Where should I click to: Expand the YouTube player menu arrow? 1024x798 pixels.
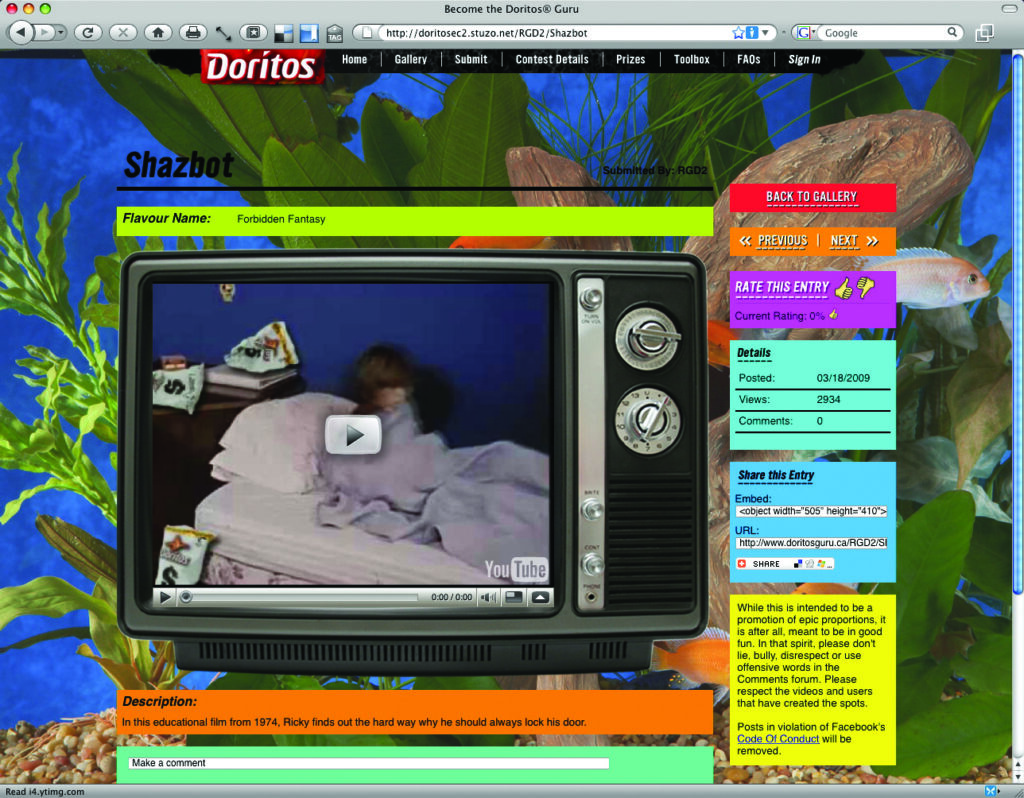pyautogui.click(x=540, y=597)
